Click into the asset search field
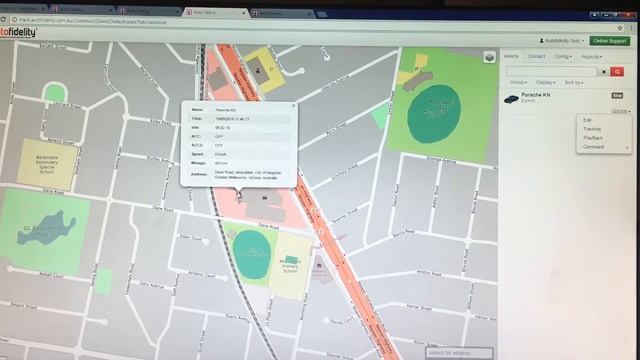 click(x=551, y=72)
